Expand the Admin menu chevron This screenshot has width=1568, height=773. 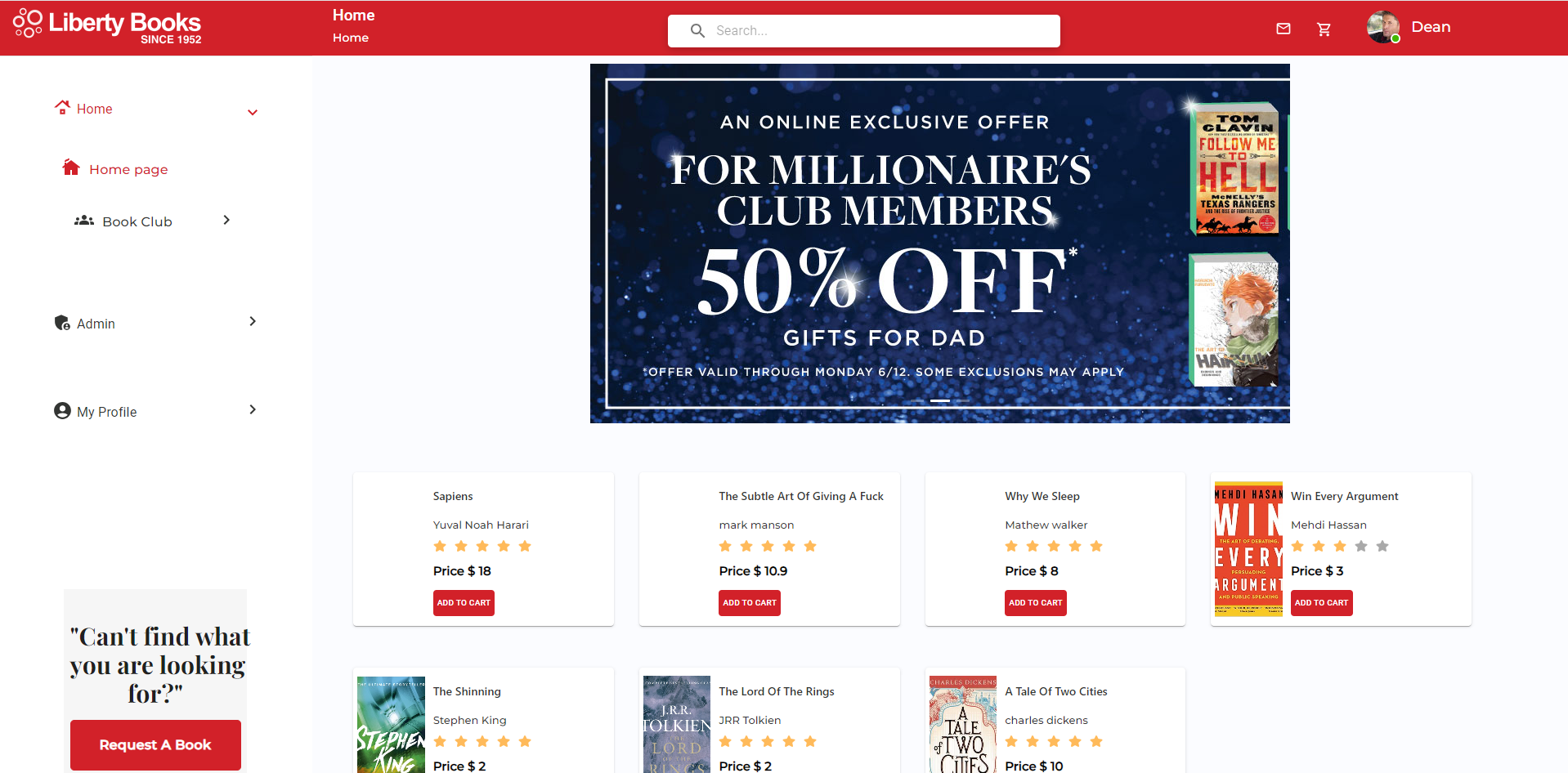click(253, 322)
